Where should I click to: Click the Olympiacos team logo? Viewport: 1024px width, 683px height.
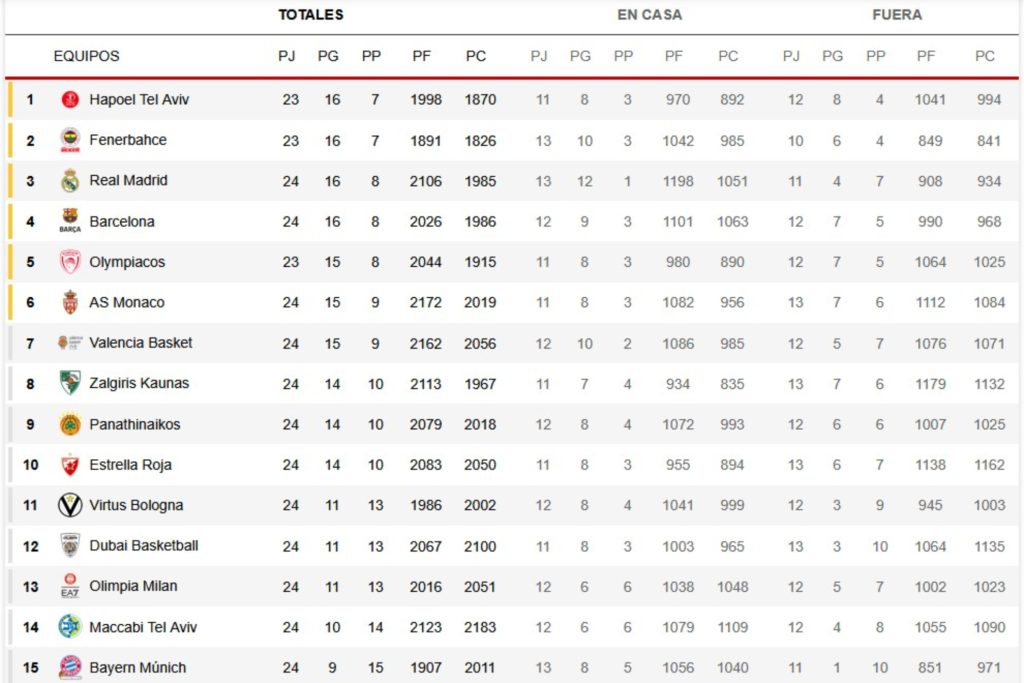pyautogui.click(x=69, y=262)
